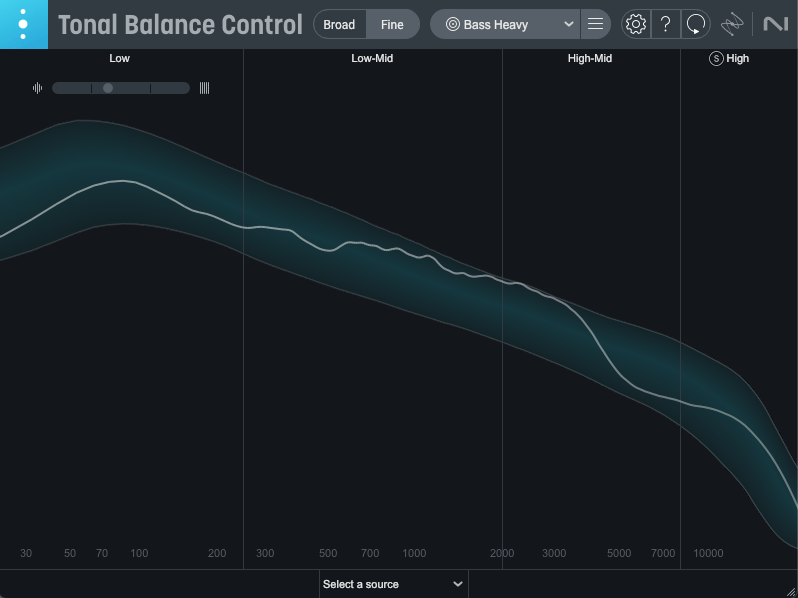Screen dimensions: 798x598
Task: Open the settings gear icon
Action: (x=635, y=24)
